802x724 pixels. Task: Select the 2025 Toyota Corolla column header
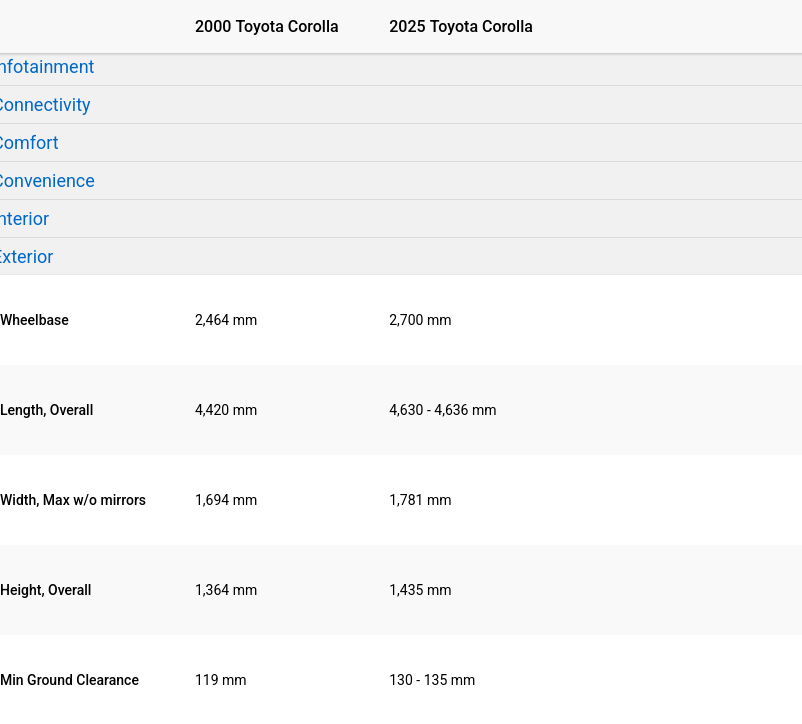coord(461,27)
